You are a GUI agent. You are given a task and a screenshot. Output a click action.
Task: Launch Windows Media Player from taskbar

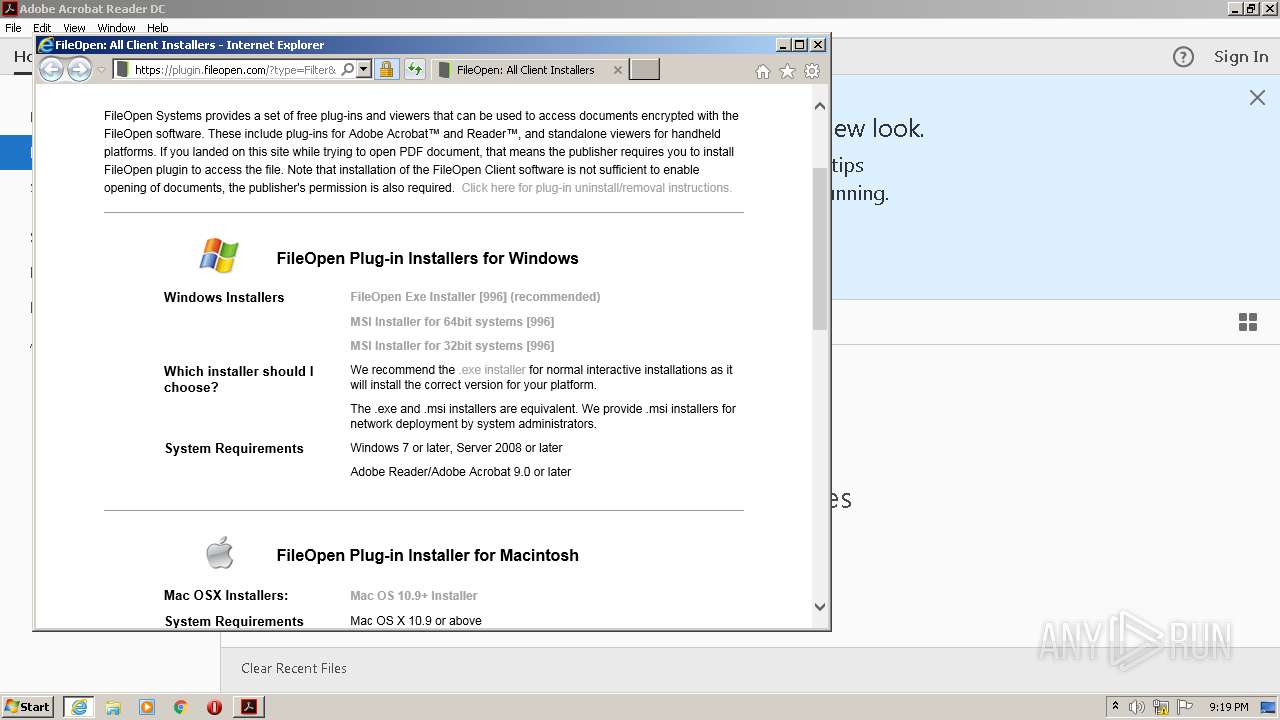[x=147, y=707]
